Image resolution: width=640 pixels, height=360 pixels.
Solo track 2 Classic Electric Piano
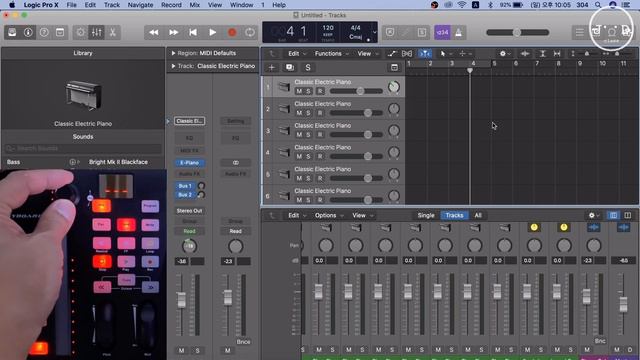coord(309,113)
